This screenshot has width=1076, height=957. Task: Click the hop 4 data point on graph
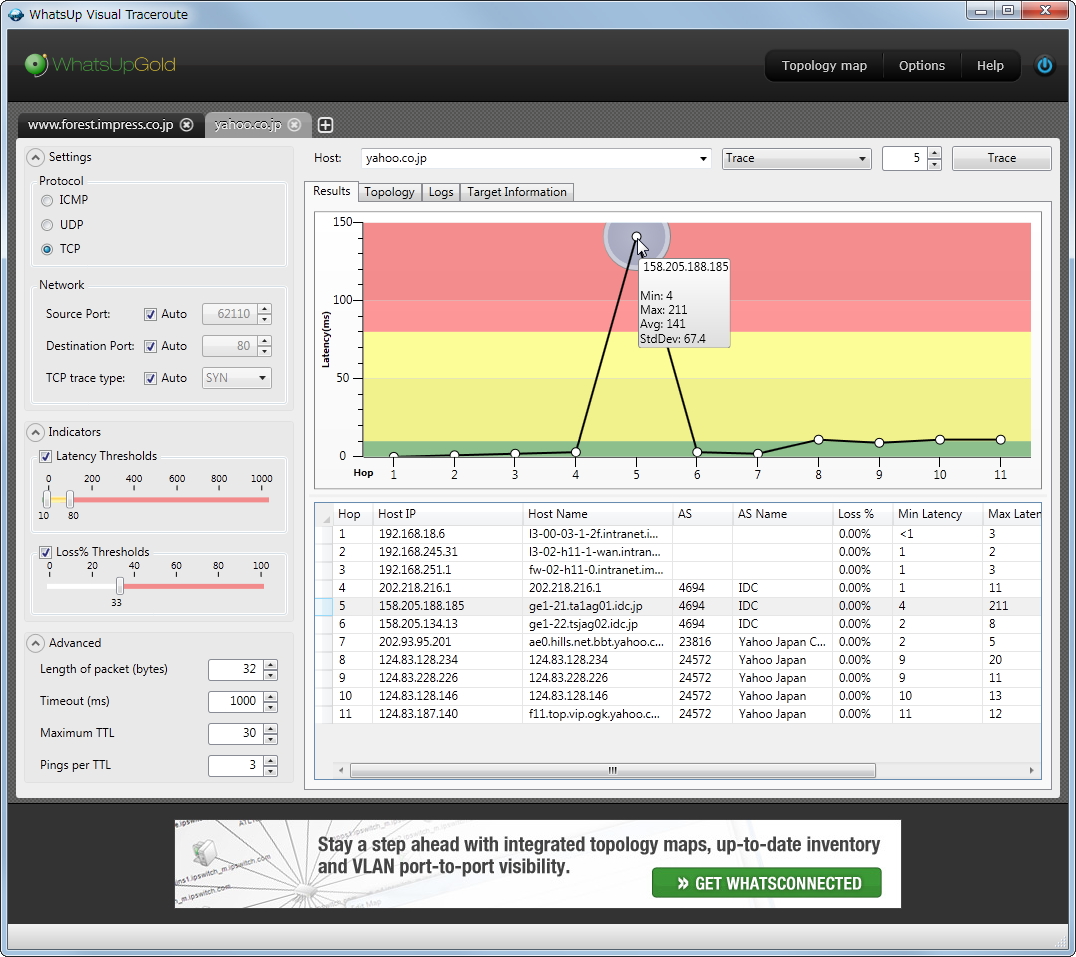click(x=576, y=452)
